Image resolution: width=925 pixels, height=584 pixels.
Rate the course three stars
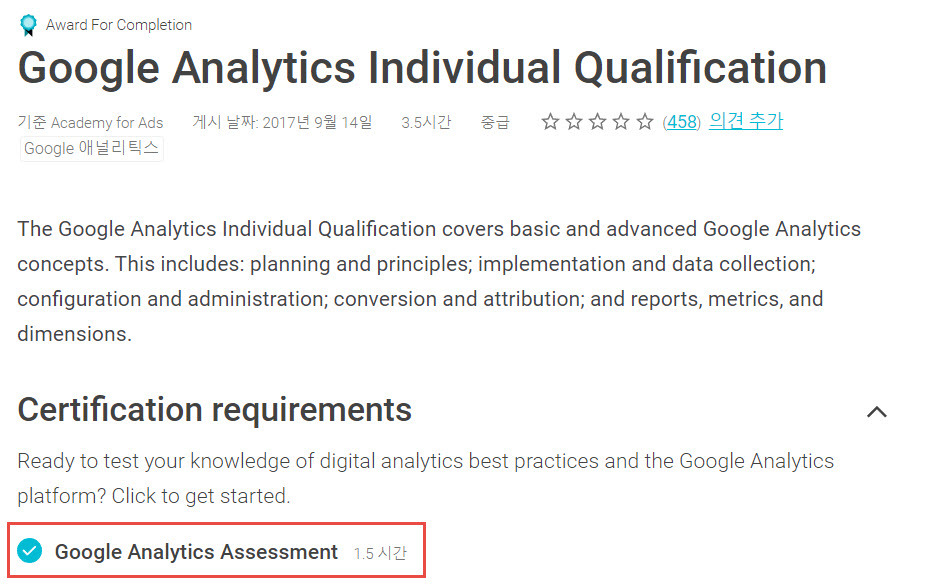[598, 122]
